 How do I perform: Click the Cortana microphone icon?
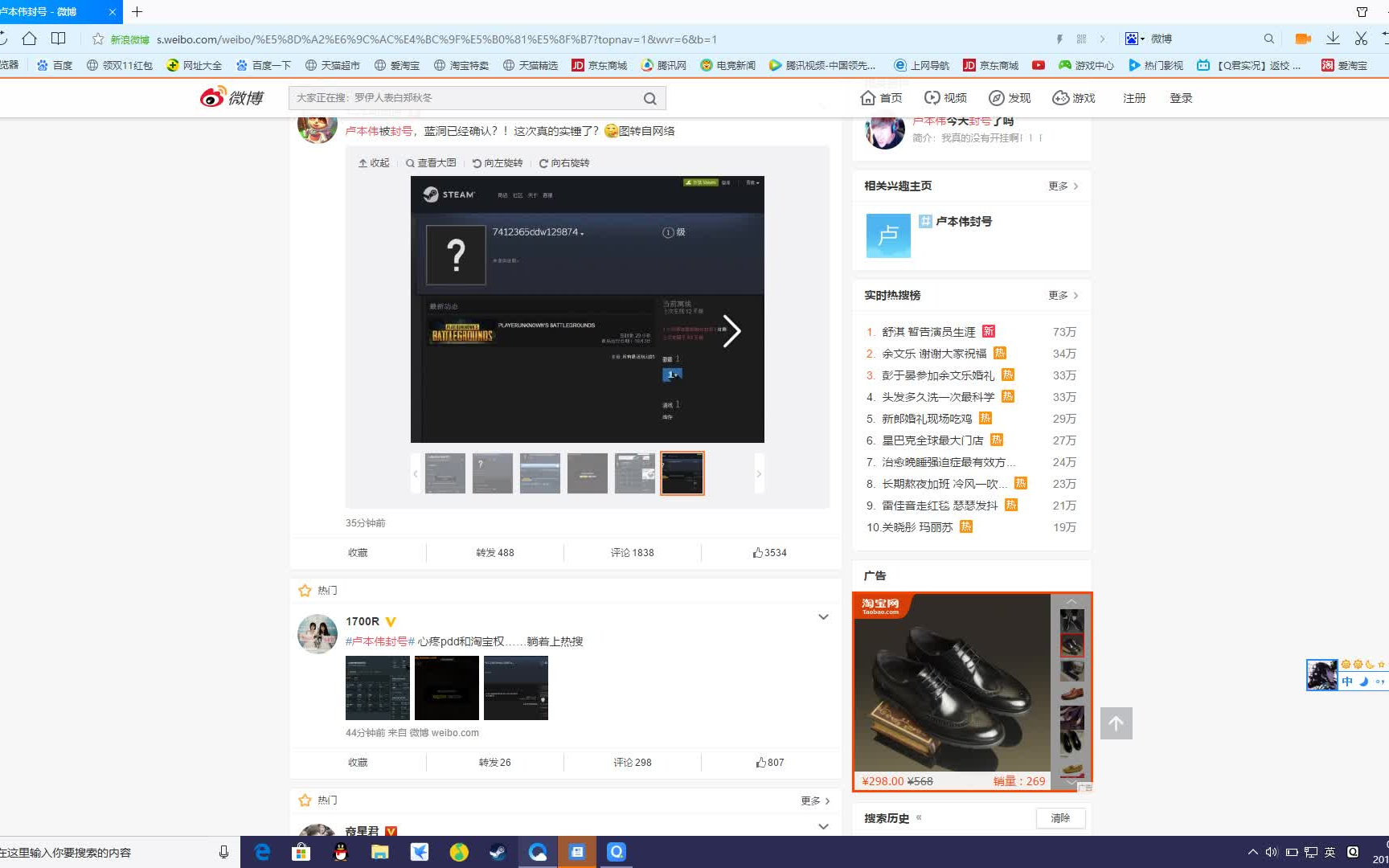click(x=223, y=852)
